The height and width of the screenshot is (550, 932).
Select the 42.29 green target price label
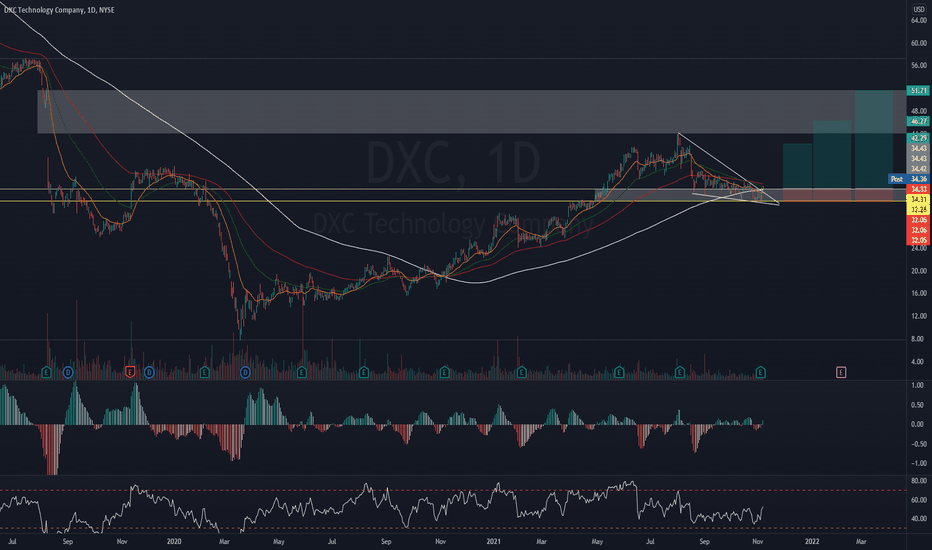(x=918, y=138)
